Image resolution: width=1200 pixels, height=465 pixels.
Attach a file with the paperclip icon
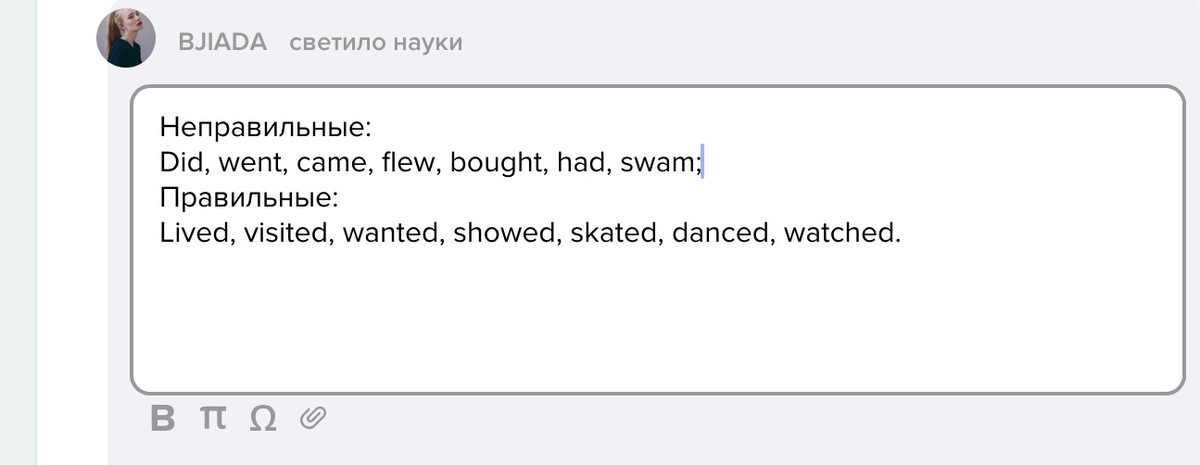(314, 418)
